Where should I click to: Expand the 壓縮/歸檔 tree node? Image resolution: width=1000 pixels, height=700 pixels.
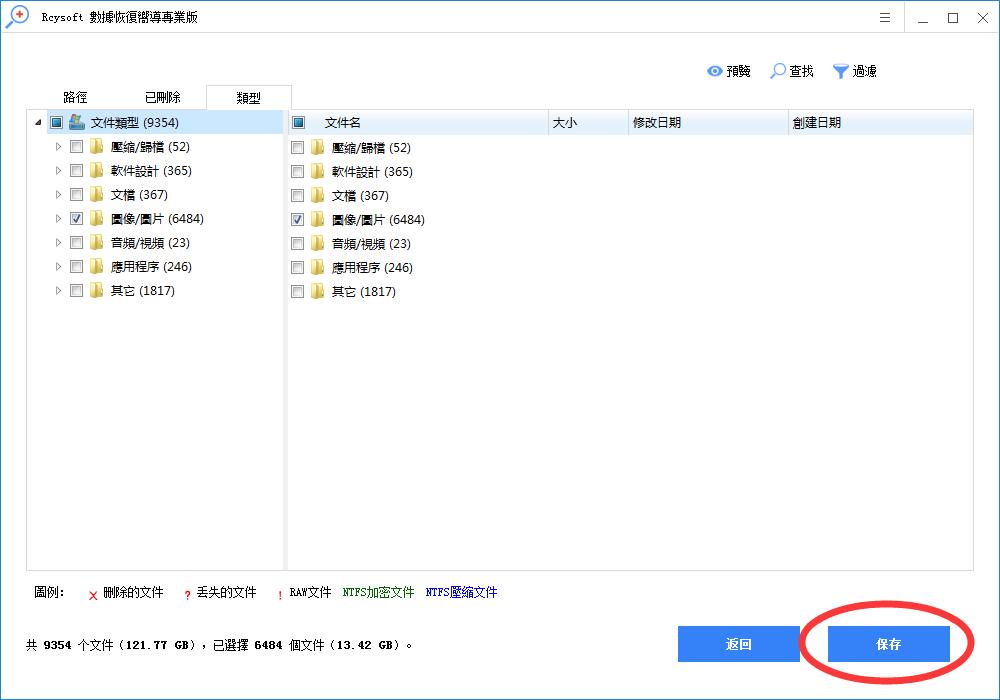click(59, 147)
